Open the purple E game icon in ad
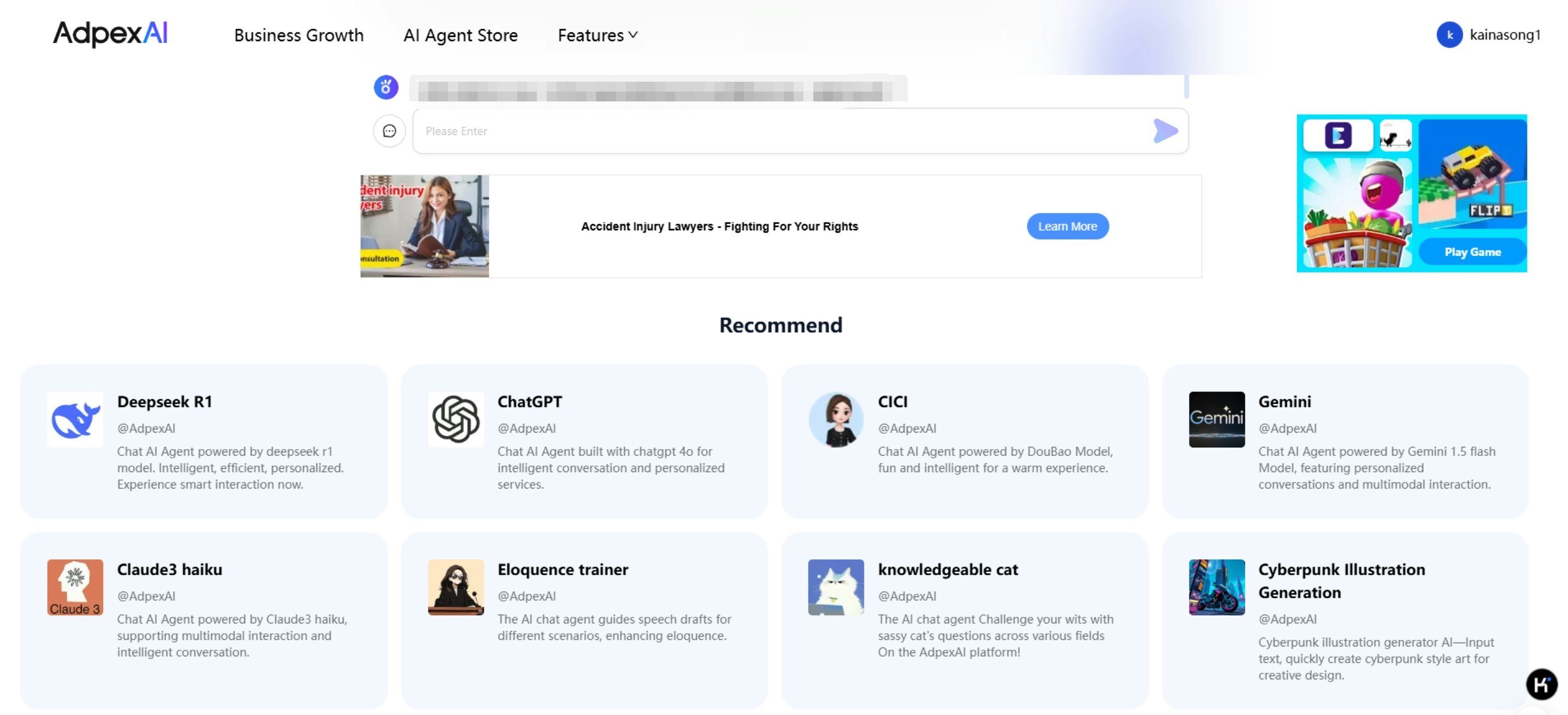This screenshot has height=715, width=1568. tap(1338, 135)
